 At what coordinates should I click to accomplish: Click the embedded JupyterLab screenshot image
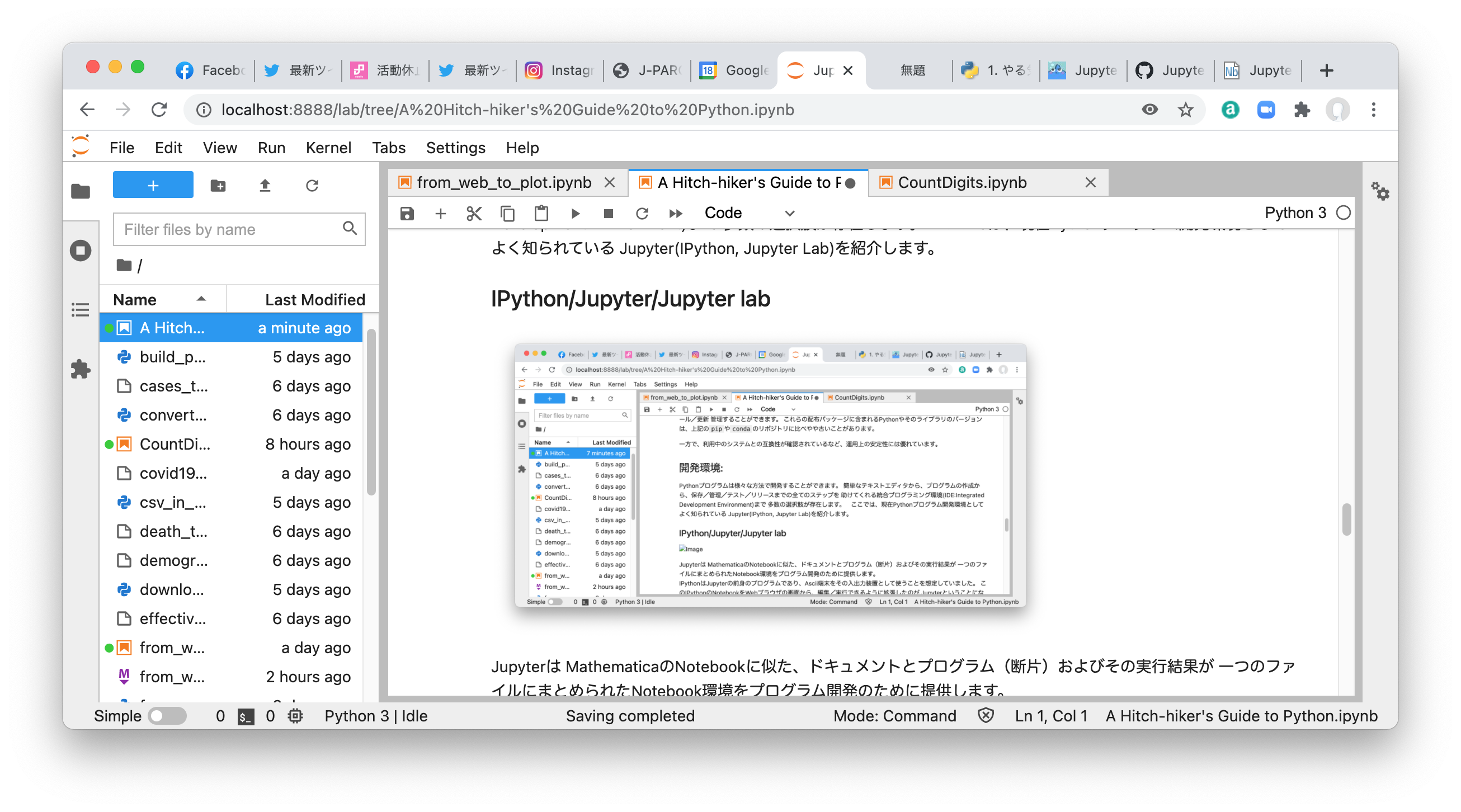770,475
